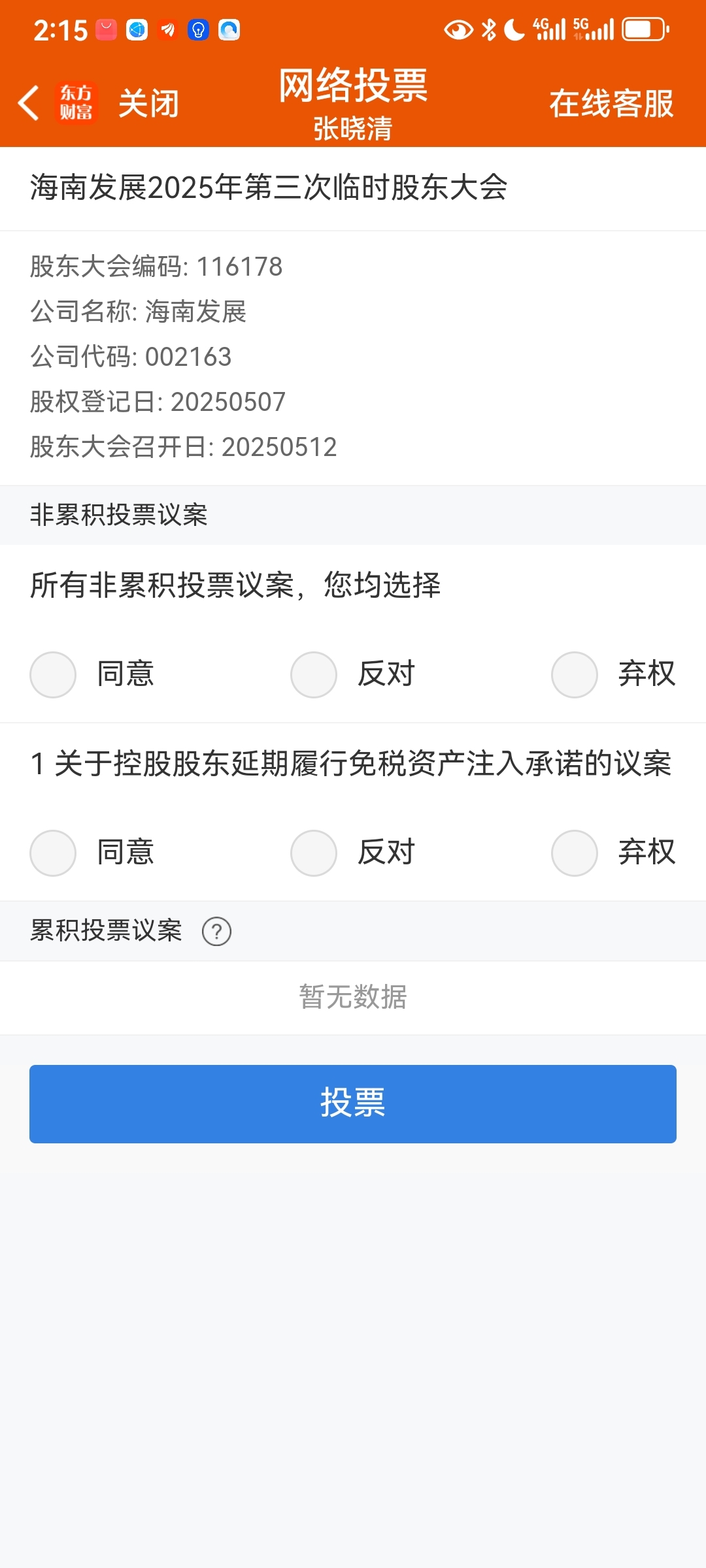Tap the 东方财富 logo icon
Image resolution: width=706 pixels, height=1568 pixels.
(x=76, y=103)
